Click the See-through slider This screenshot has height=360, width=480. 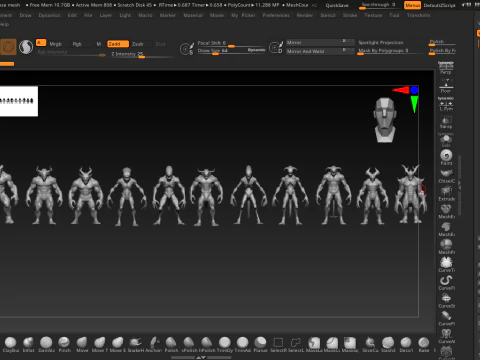click(379, 5)
